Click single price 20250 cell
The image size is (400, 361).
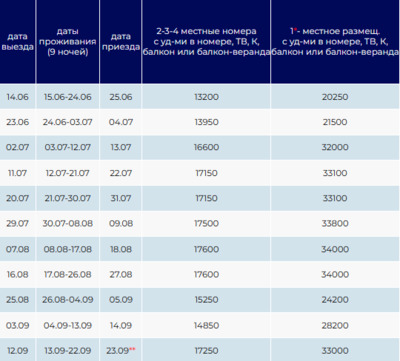(x=335, y=97)
